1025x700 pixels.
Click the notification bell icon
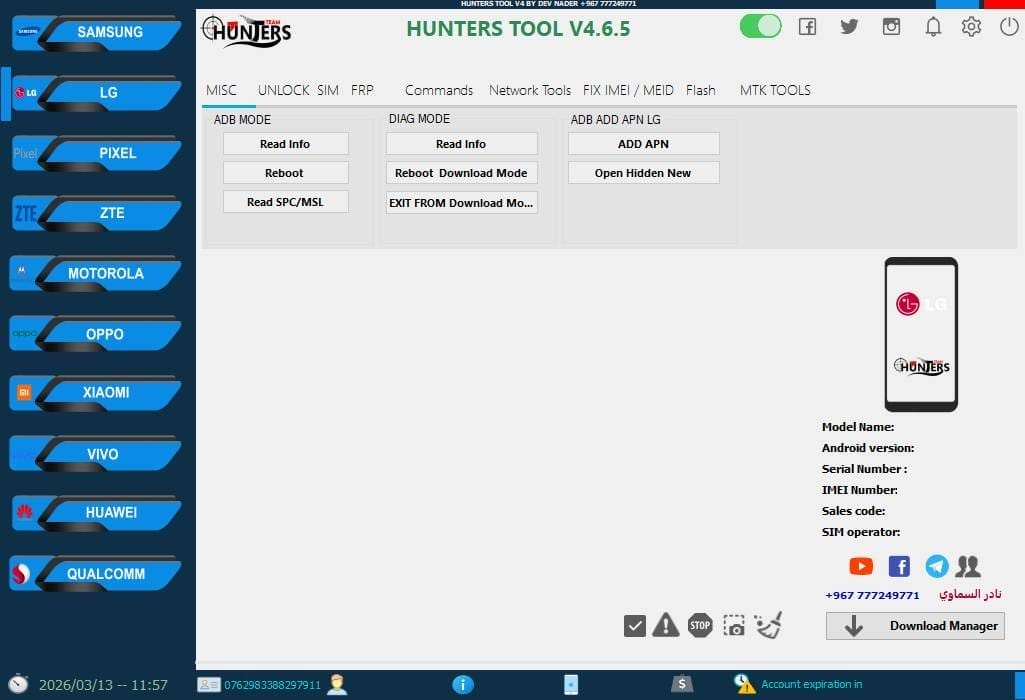(933, 27)
